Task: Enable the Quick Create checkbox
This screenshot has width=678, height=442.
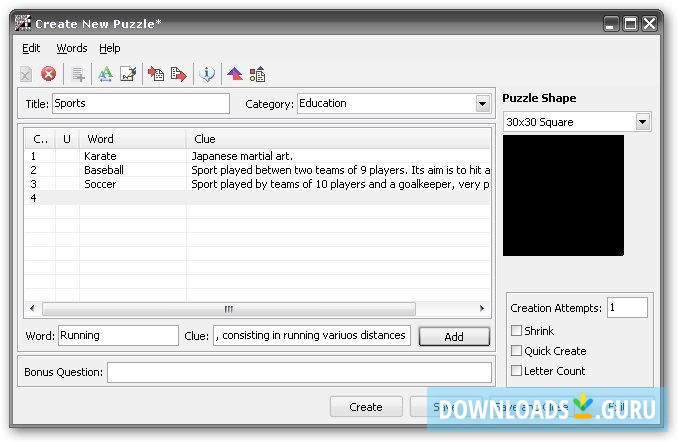Action: click(x=516, y=350)
